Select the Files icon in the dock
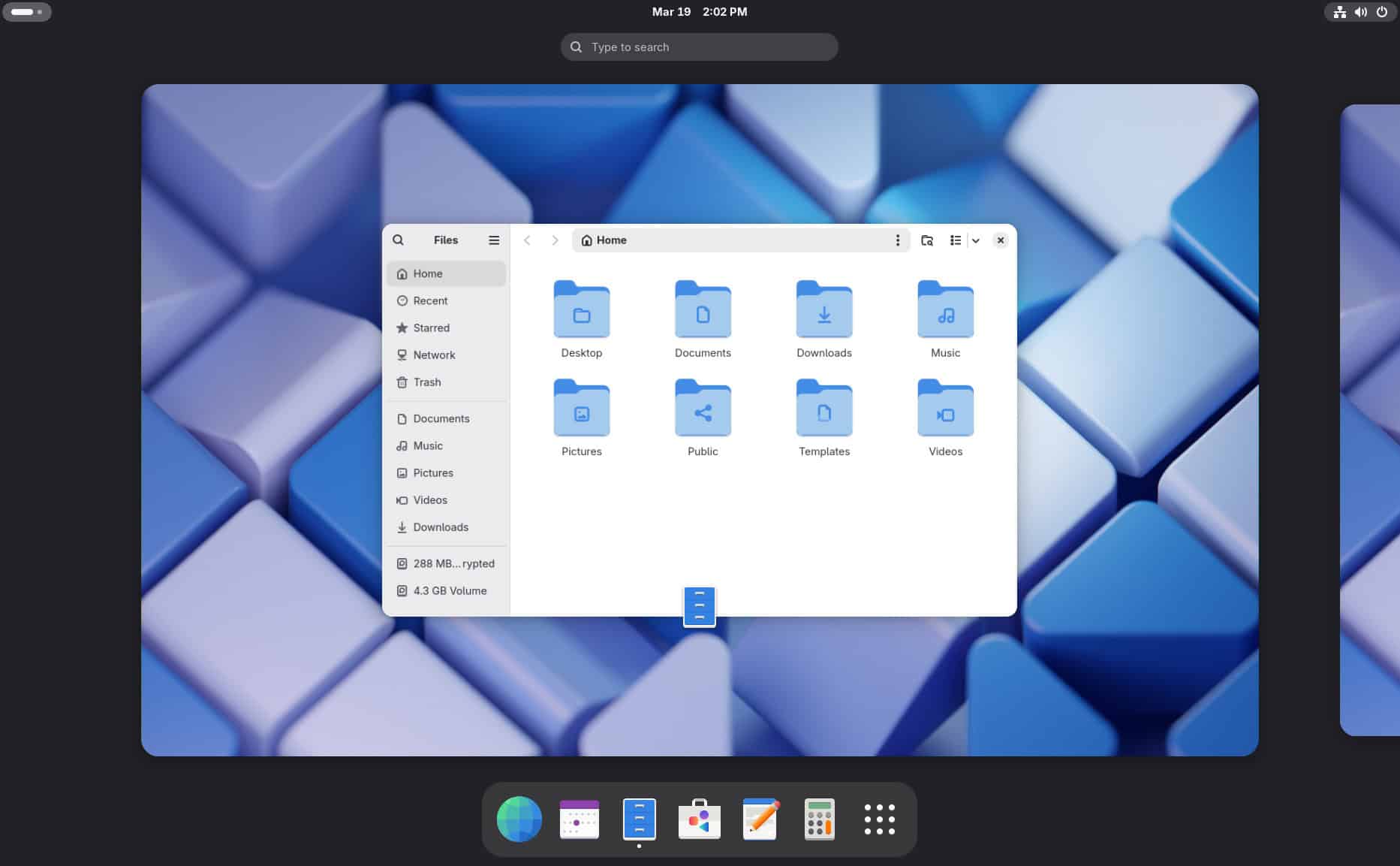Viewport: 1400px width, 866px height. pyautogui.click(x=639, y=819)
